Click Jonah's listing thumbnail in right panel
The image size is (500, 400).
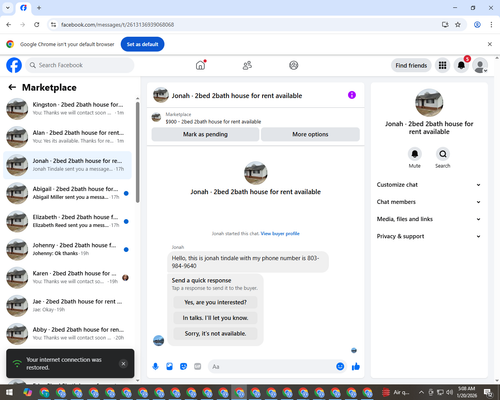(429, 103)
